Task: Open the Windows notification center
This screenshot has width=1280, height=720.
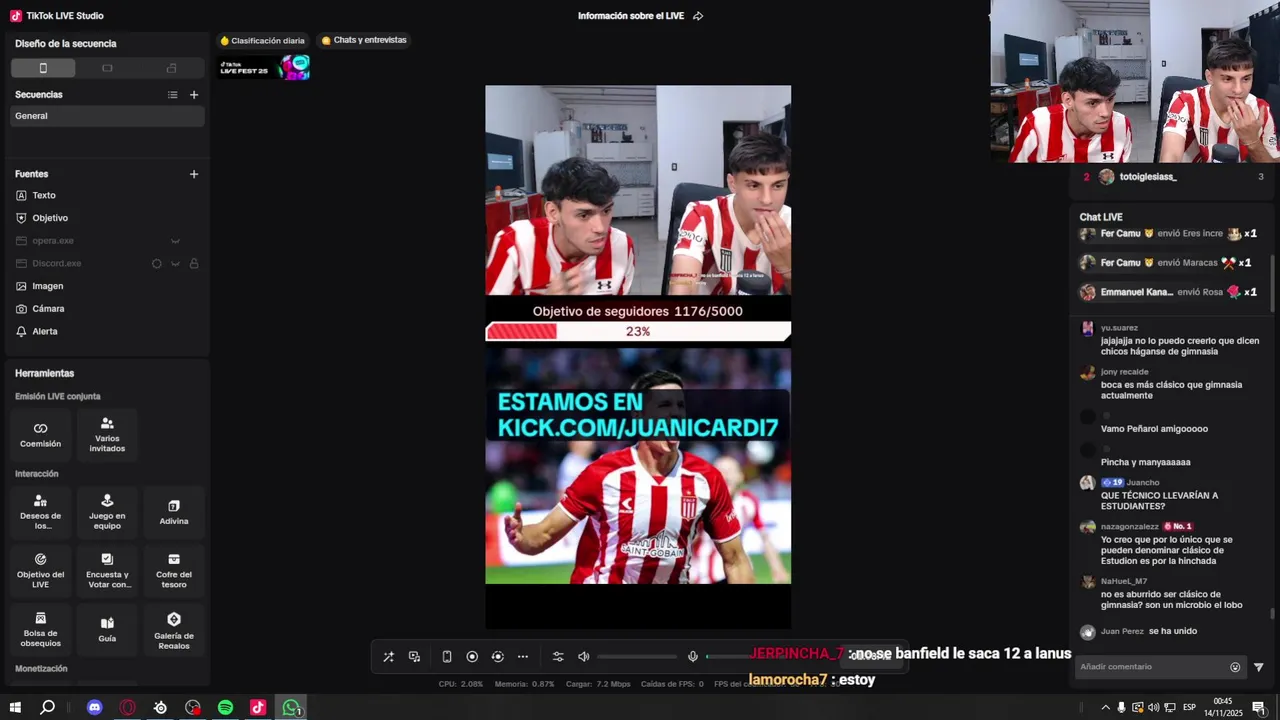Action: click(1259, 707)
